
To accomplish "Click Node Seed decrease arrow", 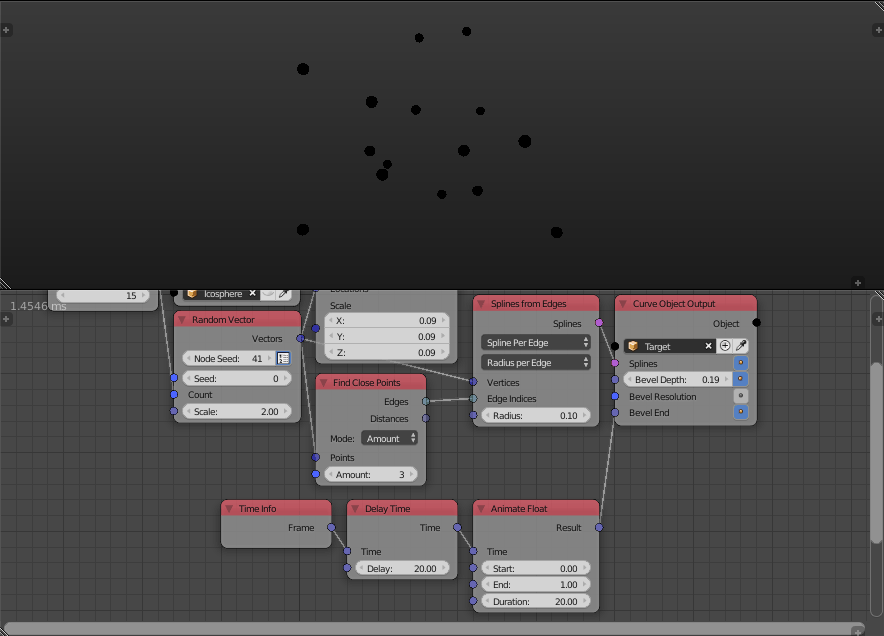I will [188, 359].
